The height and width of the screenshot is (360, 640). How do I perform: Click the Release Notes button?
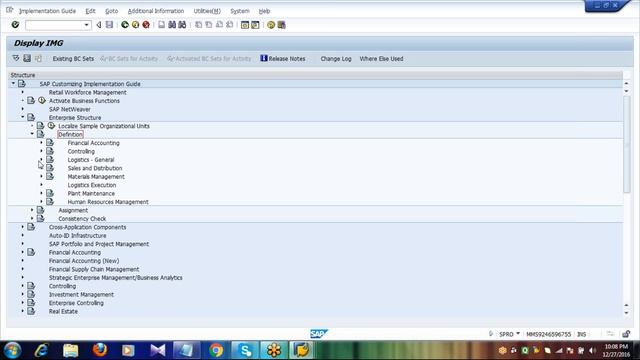pos(283,59)
